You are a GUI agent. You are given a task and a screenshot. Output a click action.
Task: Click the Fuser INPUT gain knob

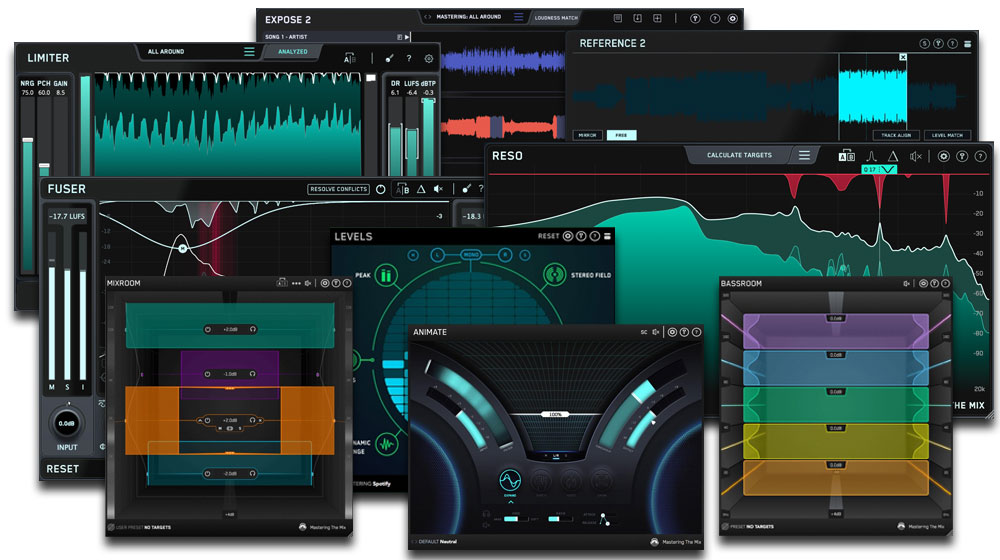pyautogui.click(x=66, y=423)
